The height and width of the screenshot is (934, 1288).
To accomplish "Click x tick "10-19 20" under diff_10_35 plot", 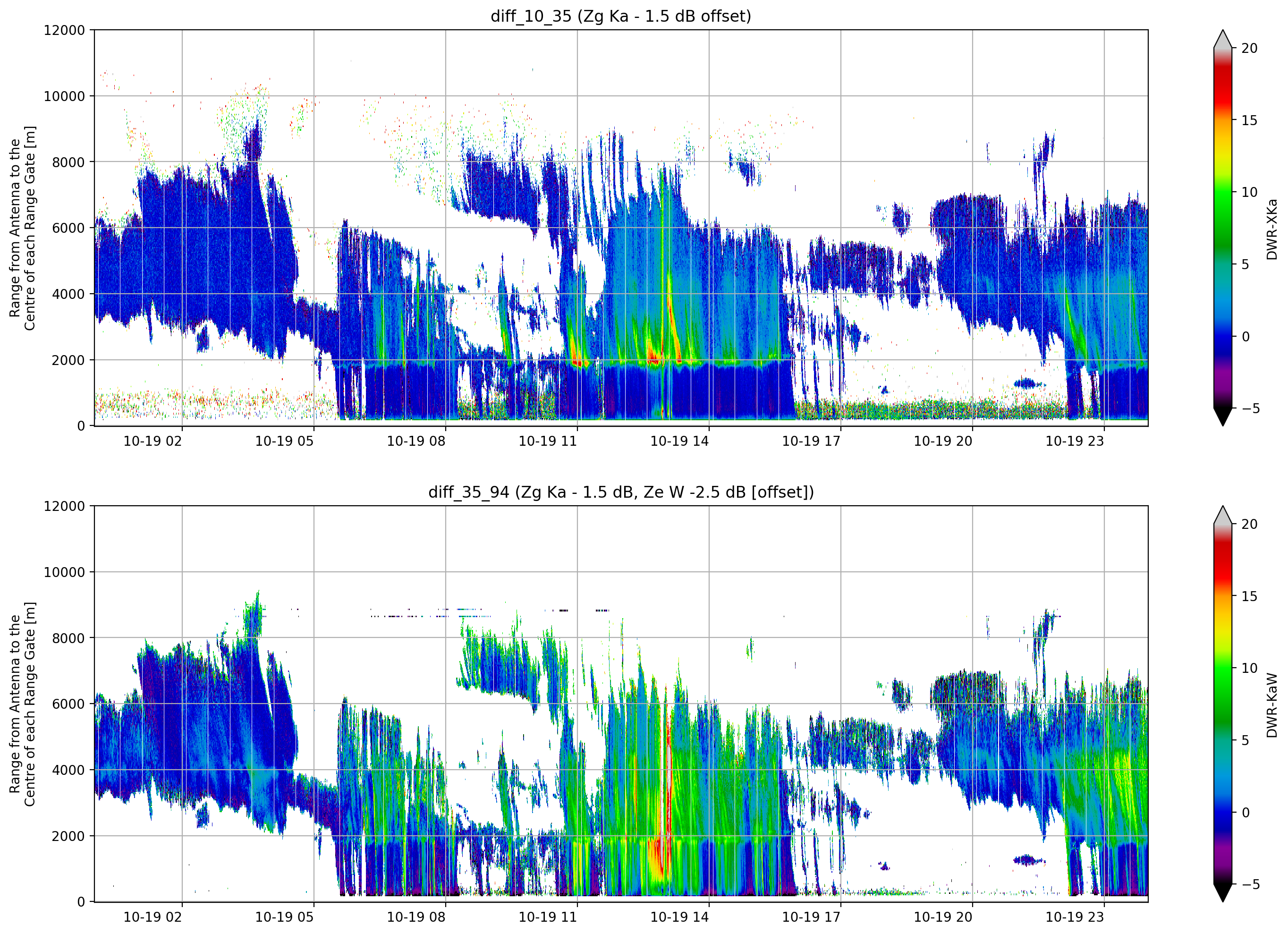I will 943,442.
